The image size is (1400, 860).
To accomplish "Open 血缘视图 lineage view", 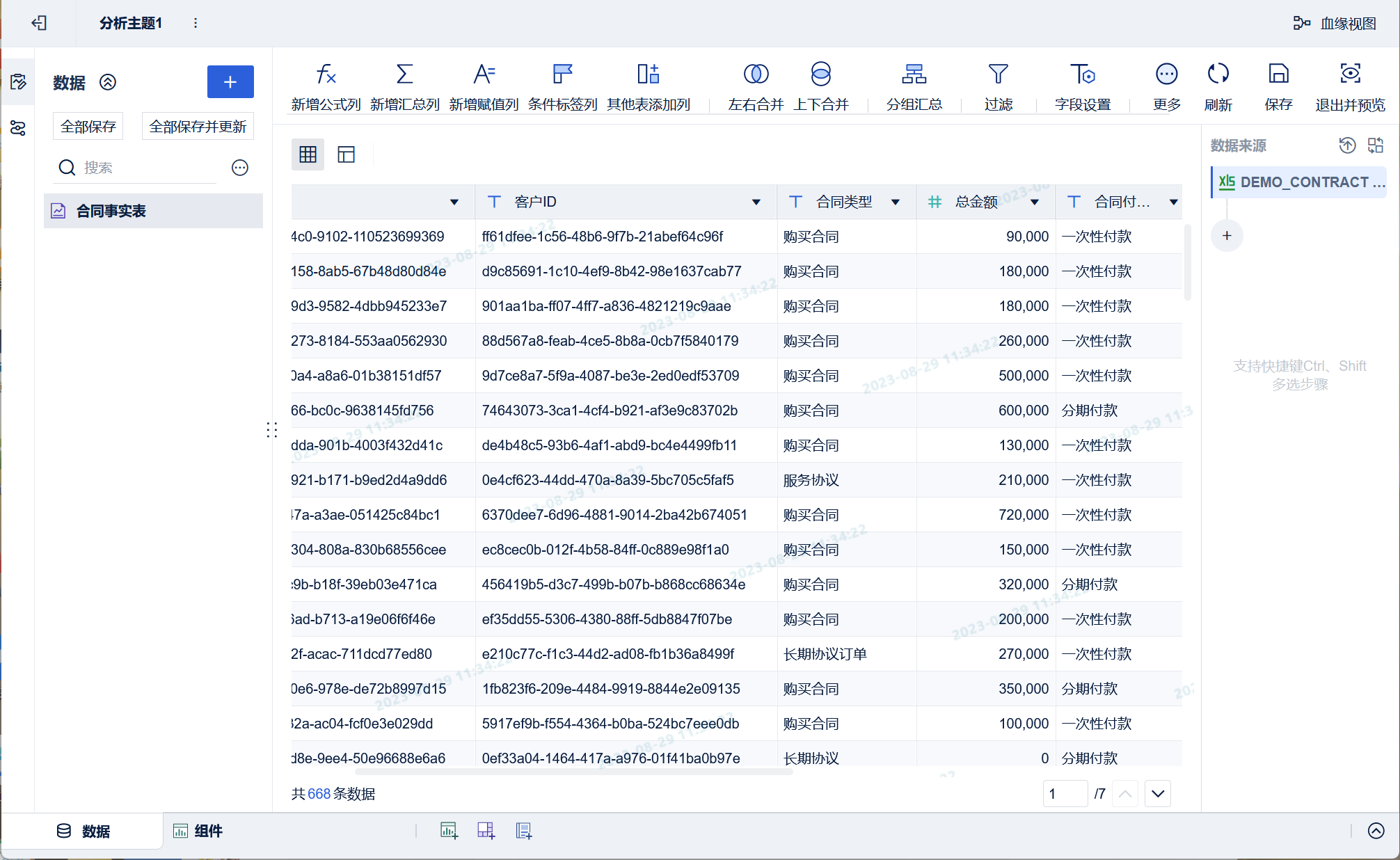I will 1335,23.
